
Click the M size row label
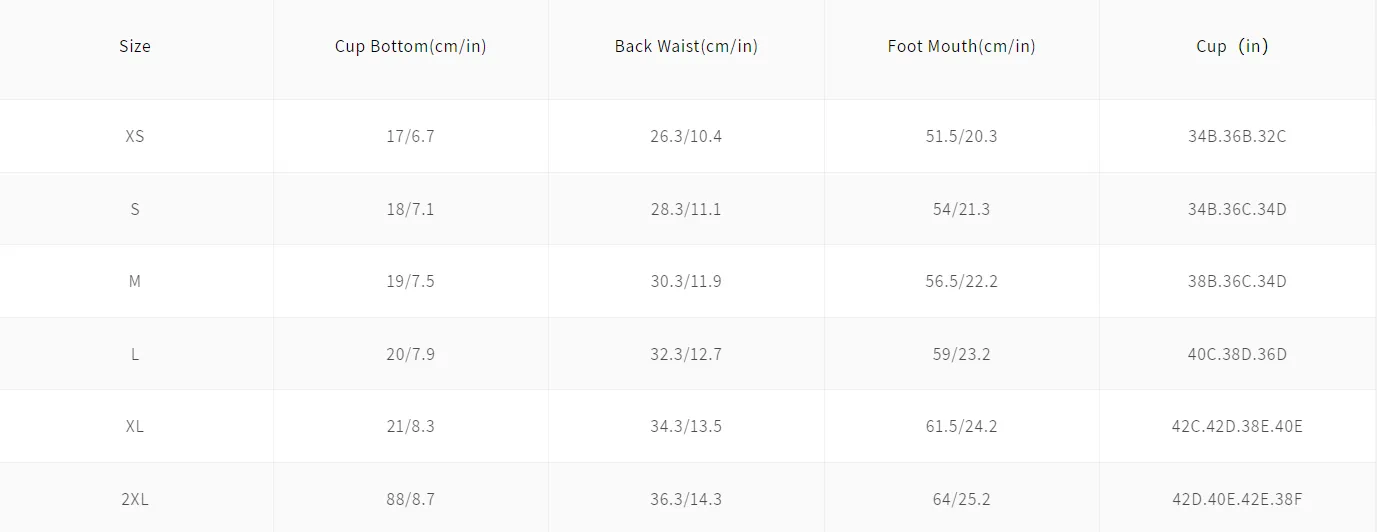[x=135, y=281]
